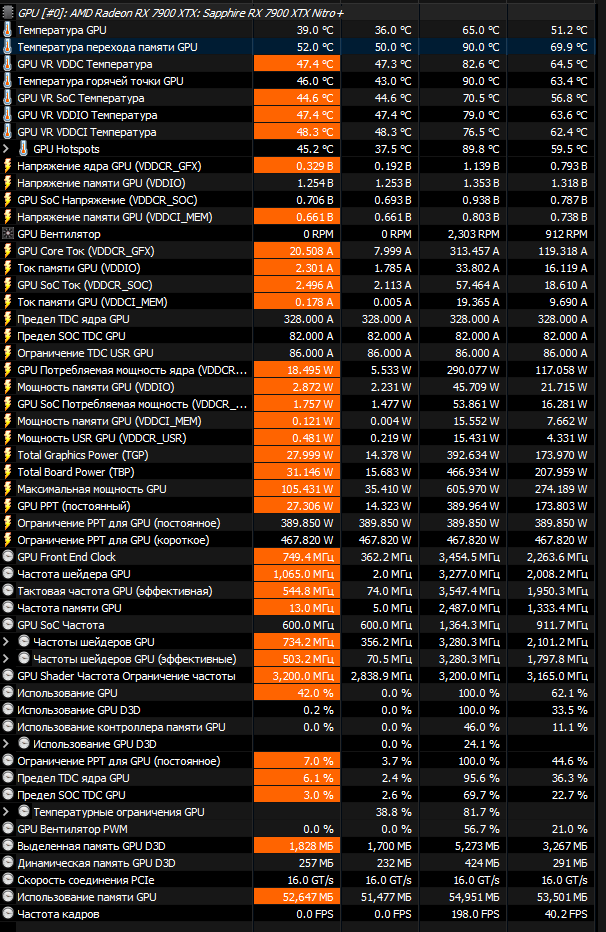This screenshot has width=606, height=932.
Task: Select Предел SOC TDC GPU amperes row
Action: coord(298,336)
